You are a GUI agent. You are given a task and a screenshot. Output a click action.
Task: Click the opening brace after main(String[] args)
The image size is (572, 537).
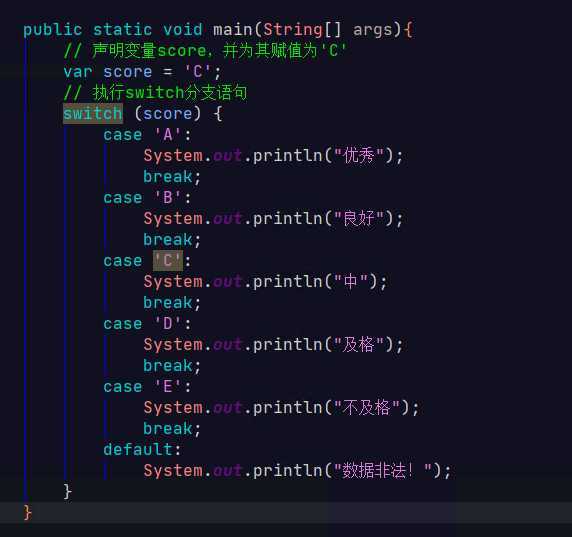408,30
